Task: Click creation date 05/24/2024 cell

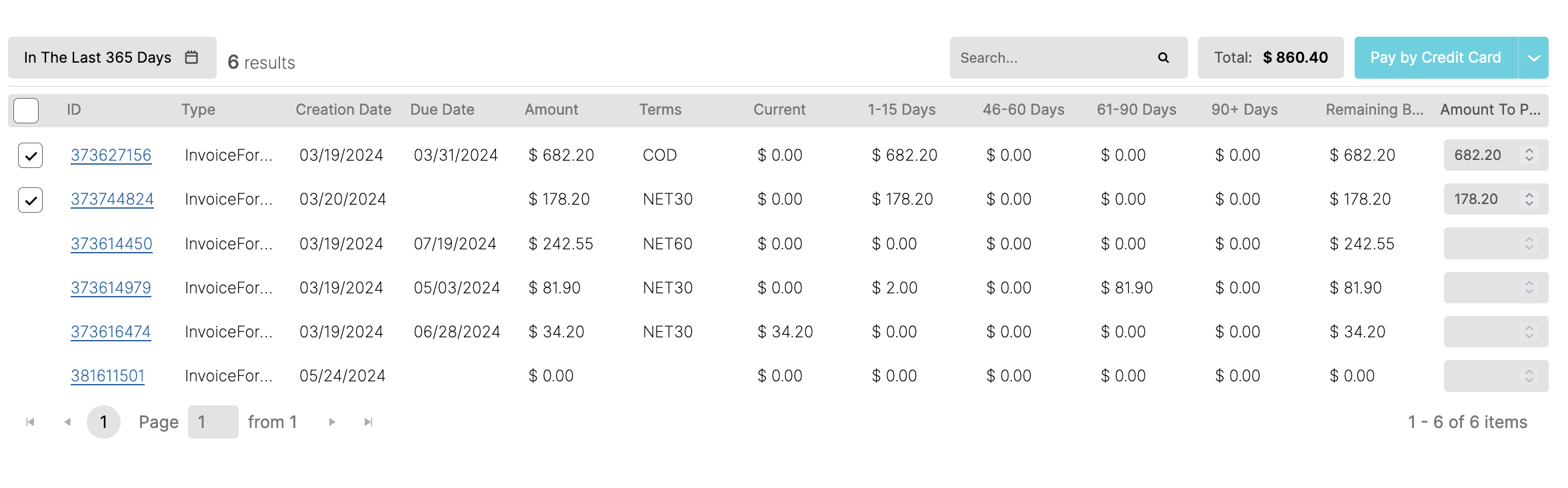Action: (x=342, y=376)
